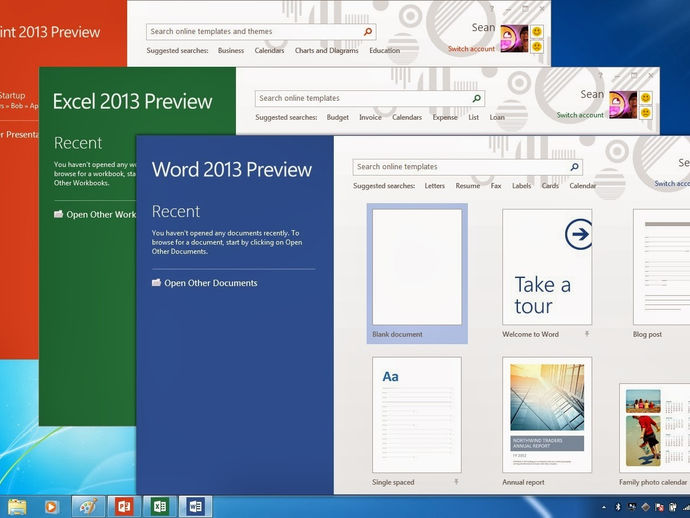Choose the Blank document template
Viewport: 690px width, 518px height.
[x=417, y=273]
